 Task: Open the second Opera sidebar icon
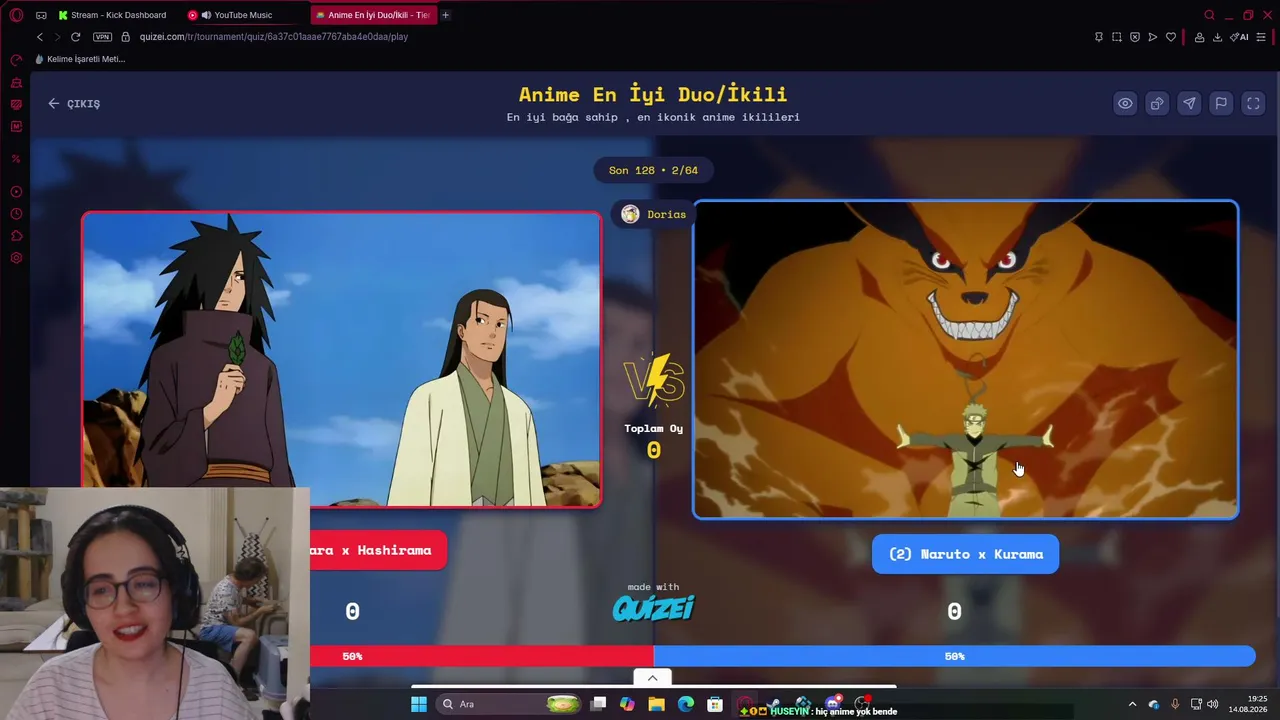16,83
